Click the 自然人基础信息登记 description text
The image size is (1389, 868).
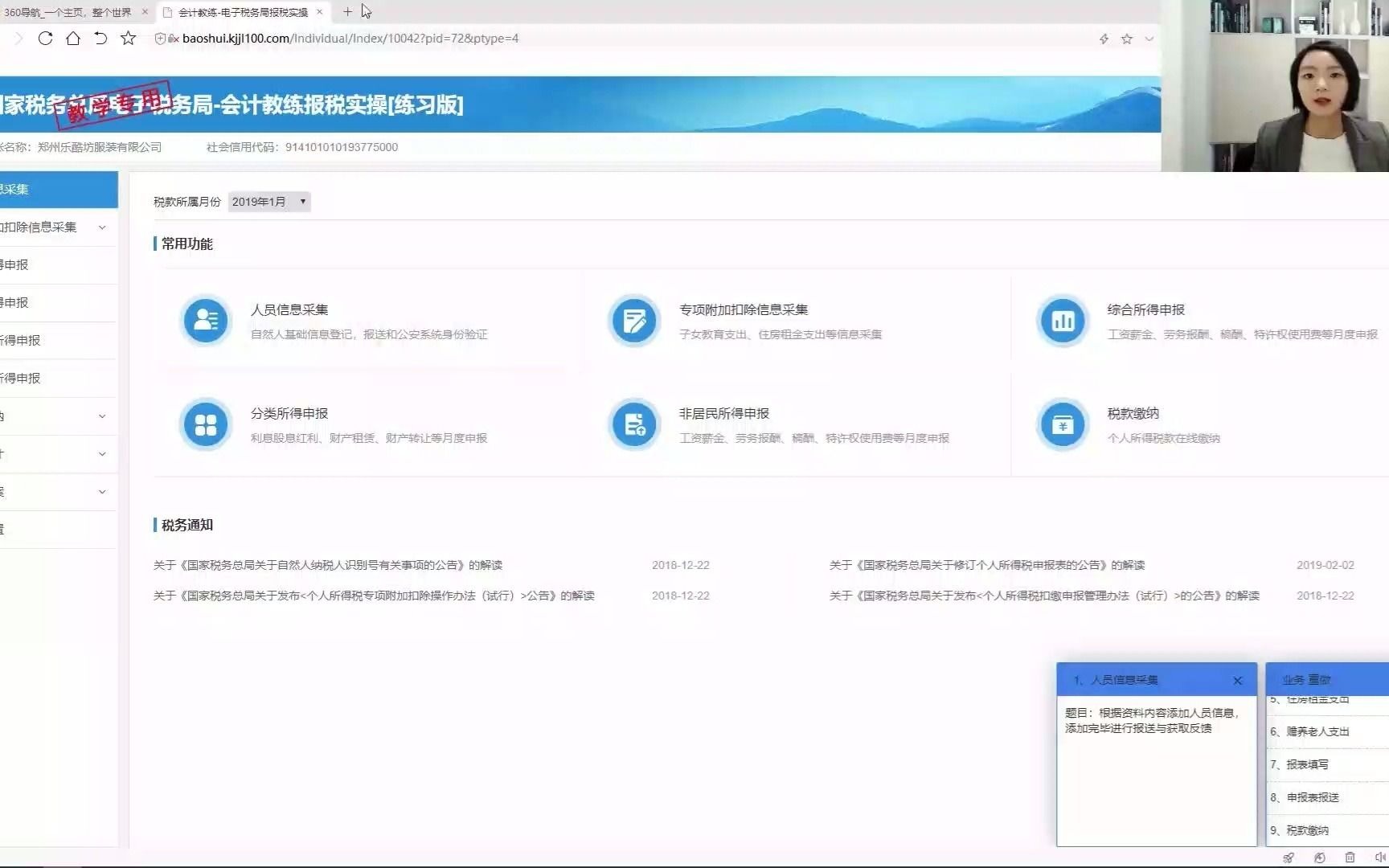369,335
